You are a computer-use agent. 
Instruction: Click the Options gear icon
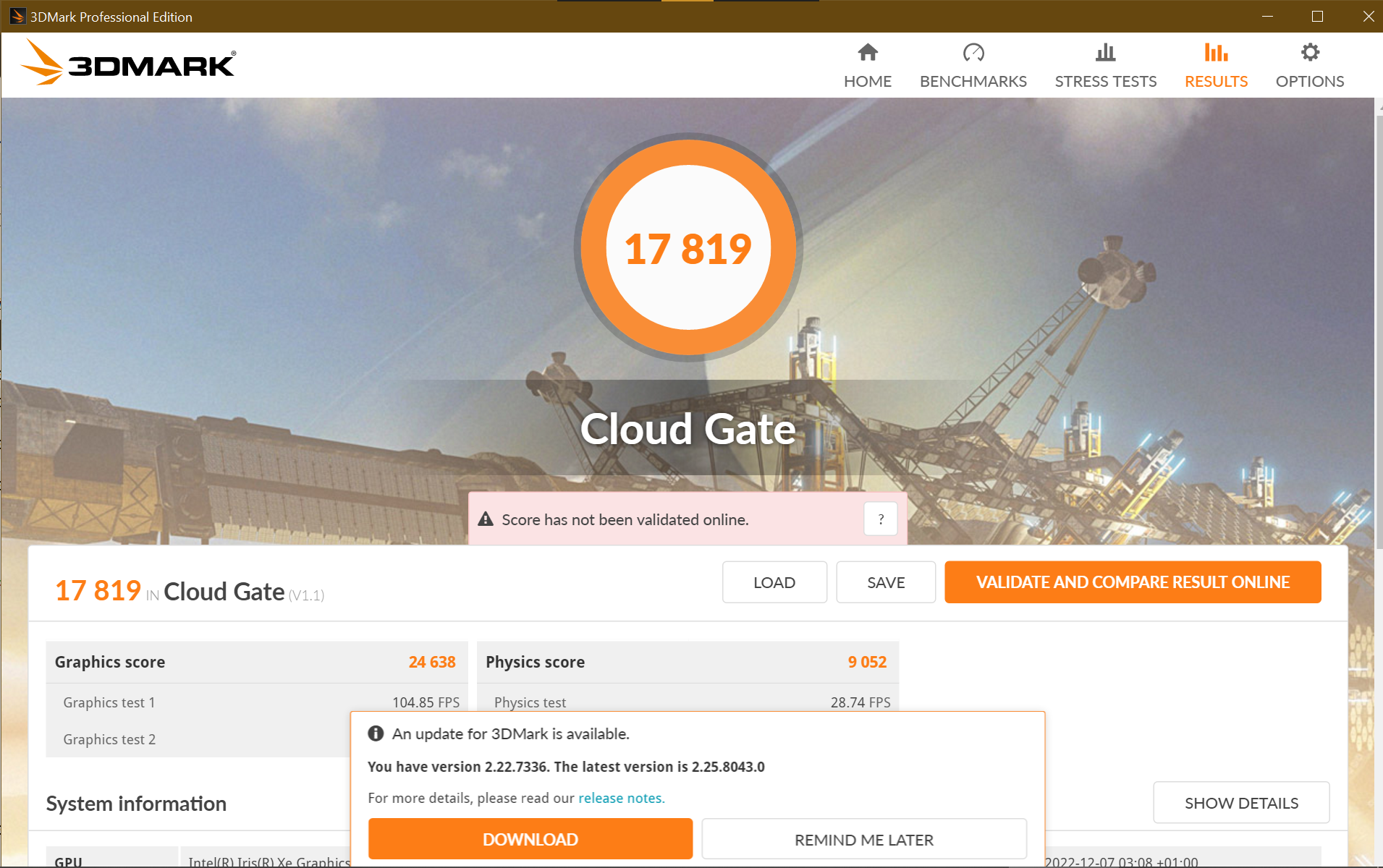click(x=1310, y=52)
